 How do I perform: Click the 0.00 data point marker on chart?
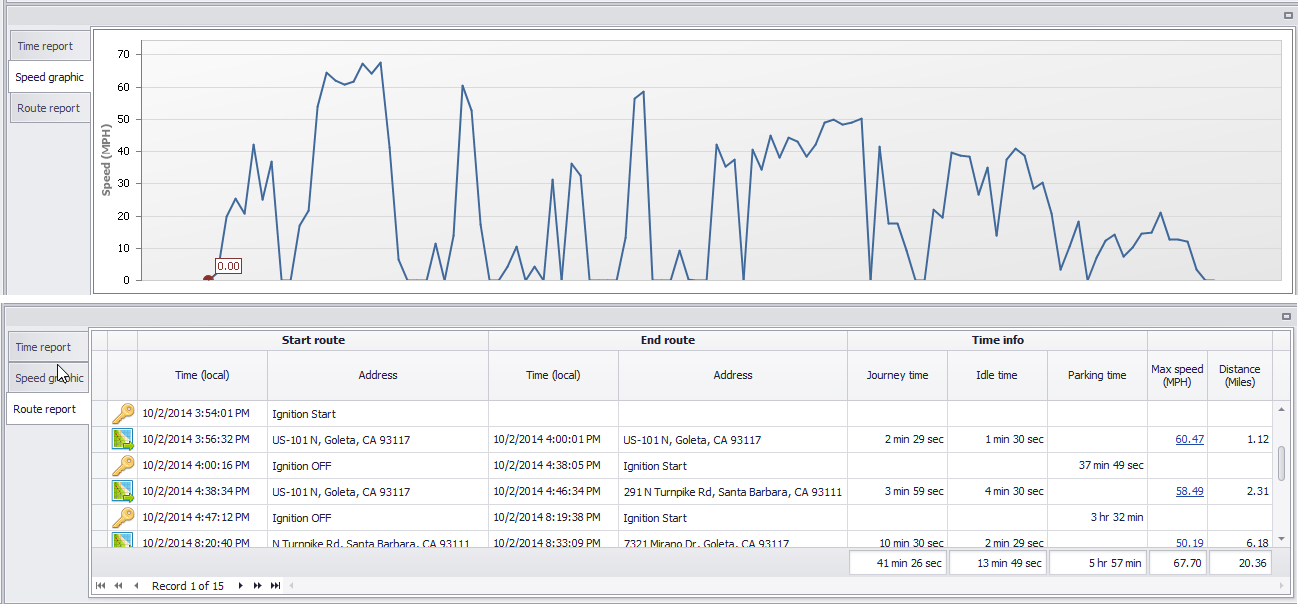[x=208, y=279]
